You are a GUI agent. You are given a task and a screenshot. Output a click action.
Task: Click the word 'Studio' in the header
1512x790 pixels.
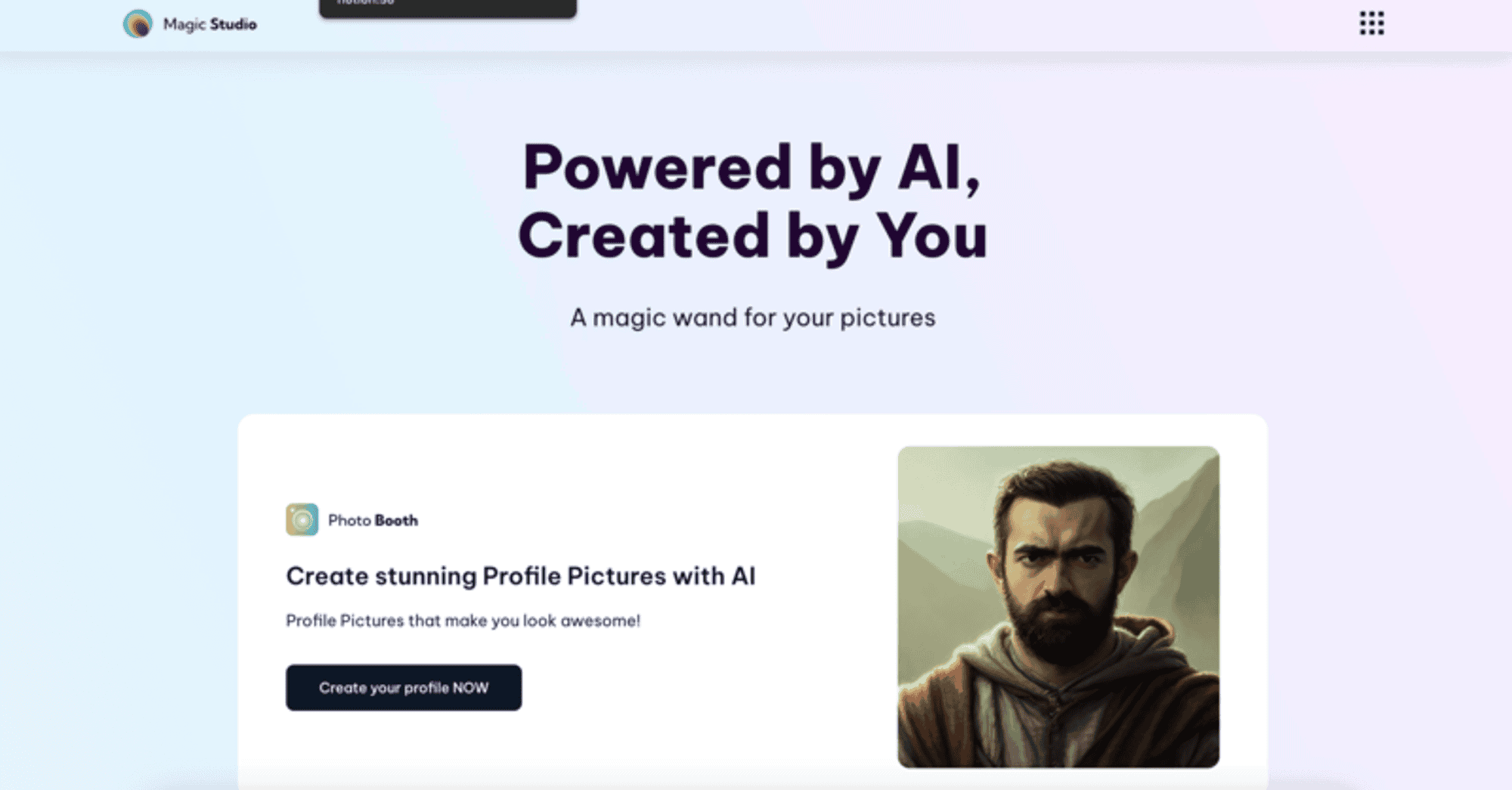[234, 24]
